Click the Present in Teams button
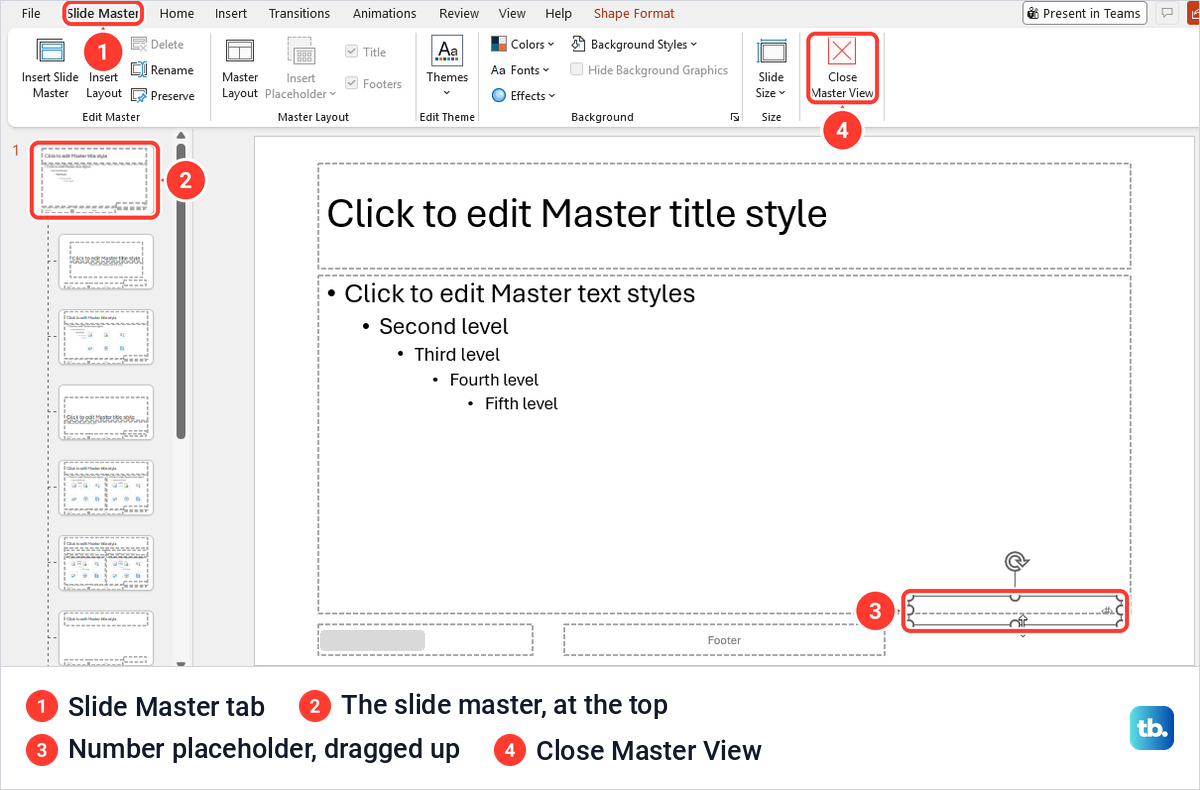1200x790 pixels. tap(1084, 13)
